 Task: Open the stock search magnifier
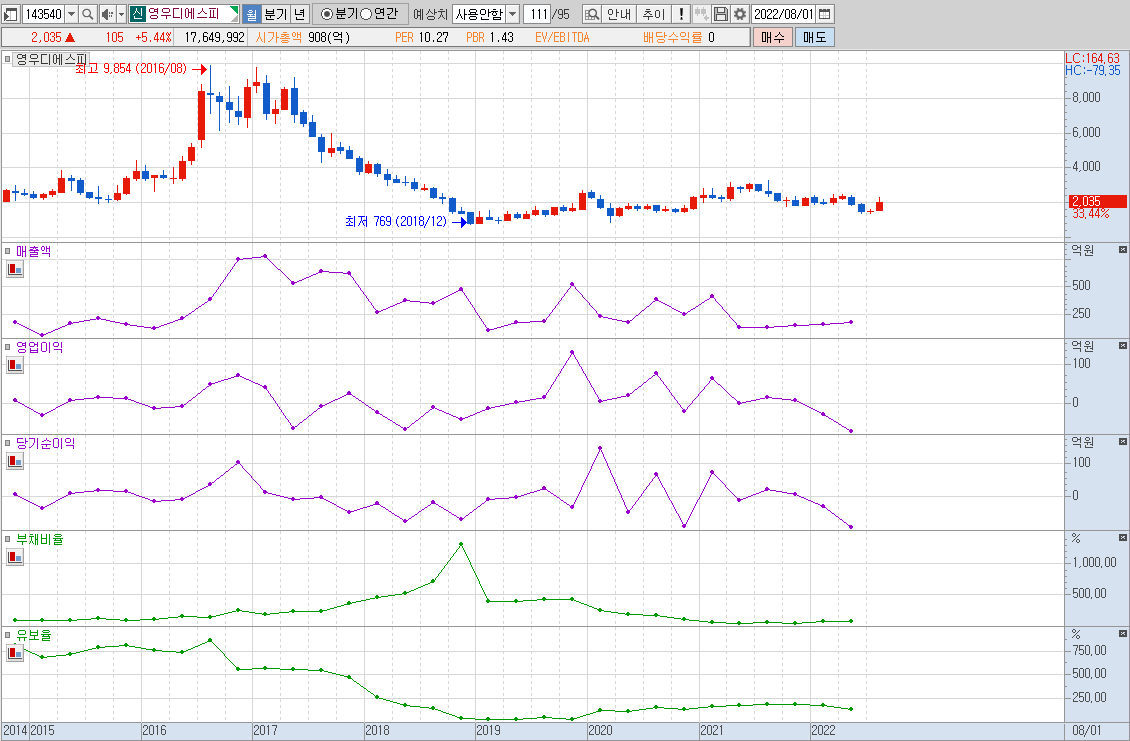87,14
